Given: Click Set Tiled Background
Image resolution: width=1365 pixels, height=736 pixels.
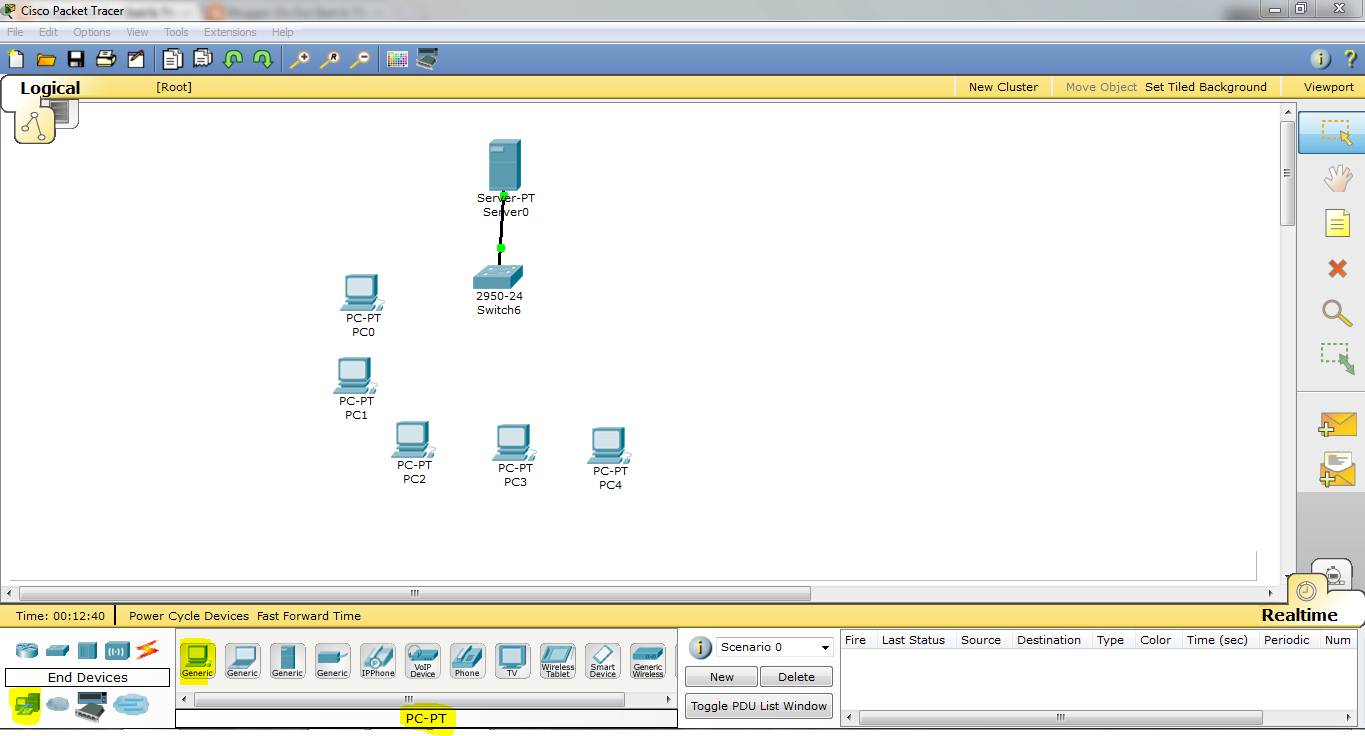Looking at the screenshot, I should click(1206, 87).
